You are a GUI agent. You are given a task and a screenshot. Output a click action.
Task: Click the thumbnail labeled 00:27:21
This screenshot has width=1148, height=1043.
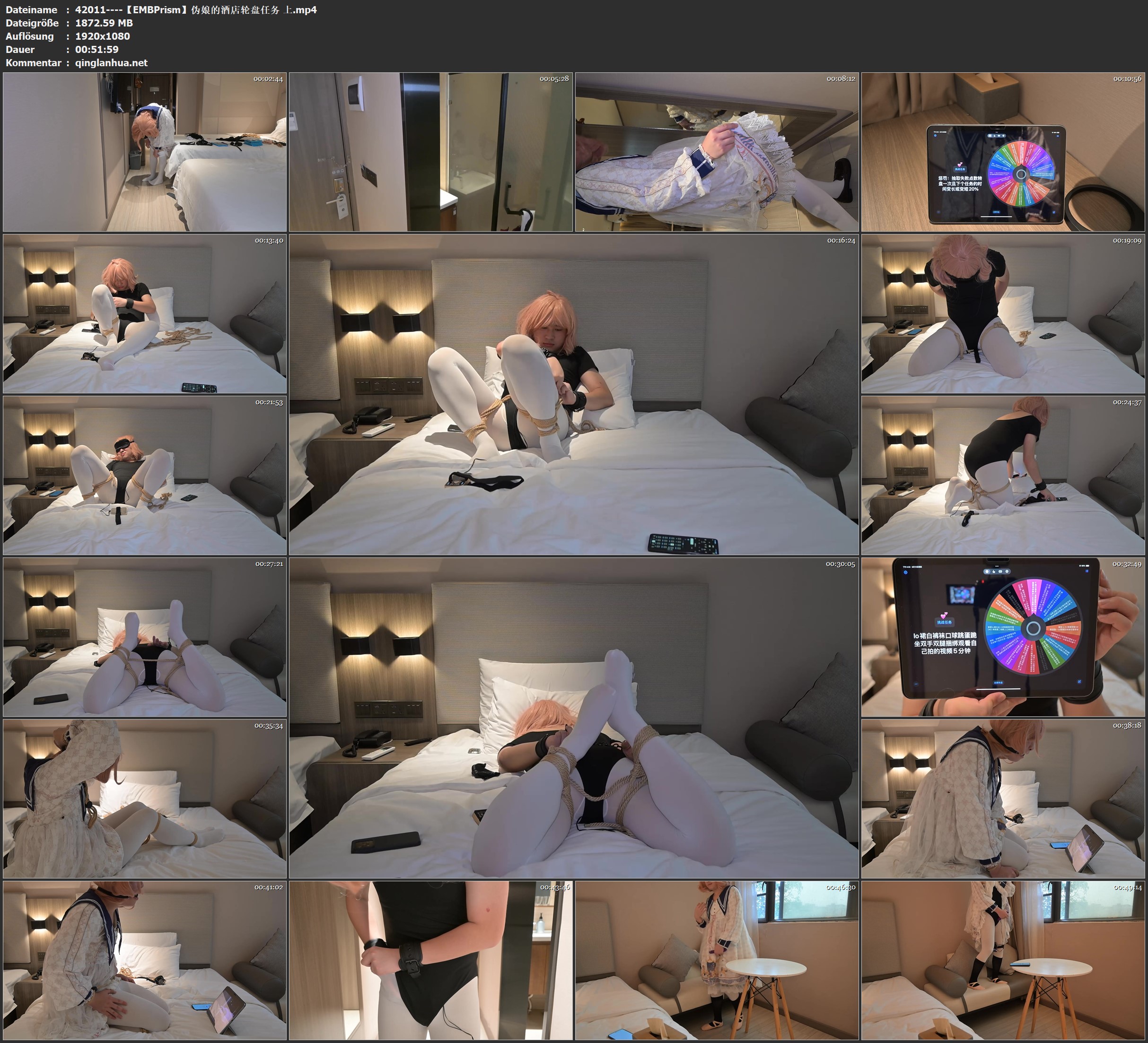(x=145, y=637)
